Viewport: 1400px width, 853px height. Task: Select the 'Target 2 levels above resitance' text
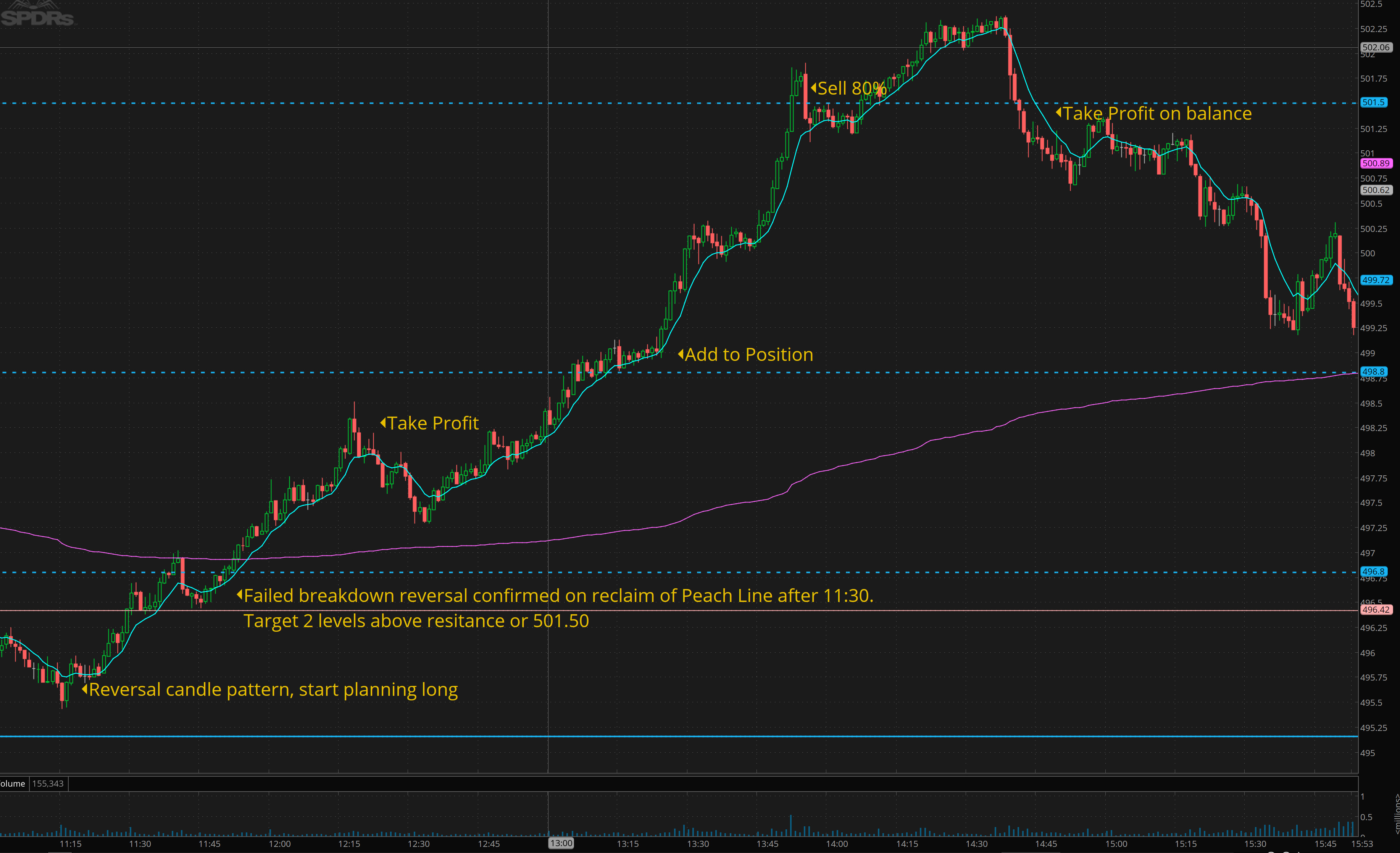click(x=416, y=621)
